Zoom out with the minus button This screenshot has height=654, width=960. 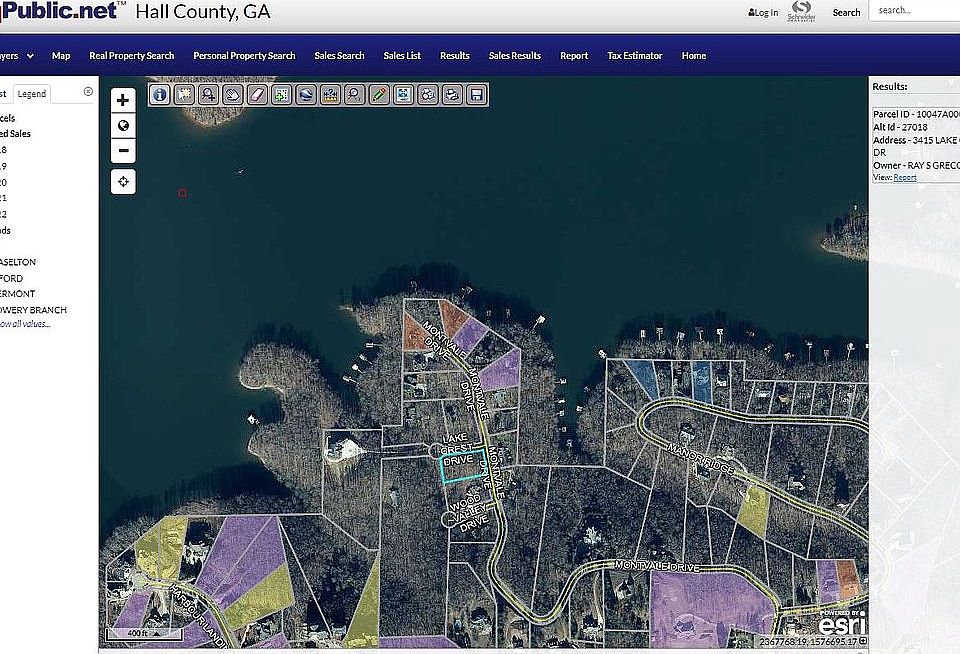pyautogui.click(x=123, y=151)
